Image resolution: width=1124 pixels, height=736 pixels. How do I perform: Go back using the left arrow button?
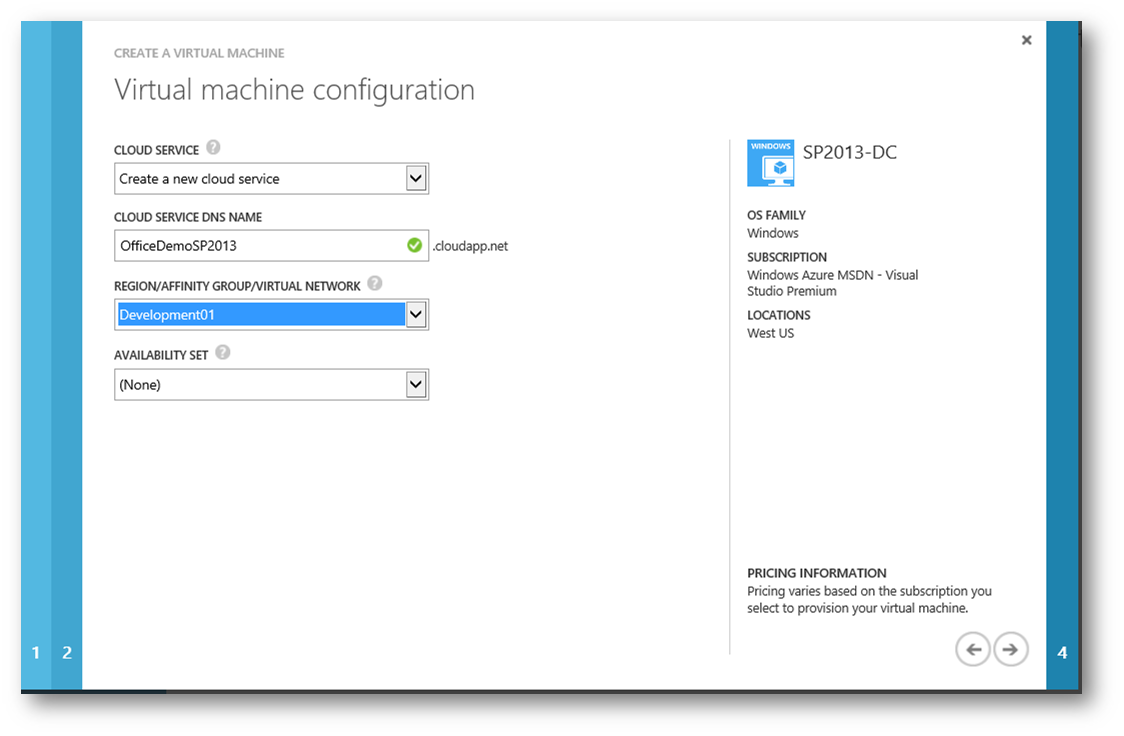(973, 649)
